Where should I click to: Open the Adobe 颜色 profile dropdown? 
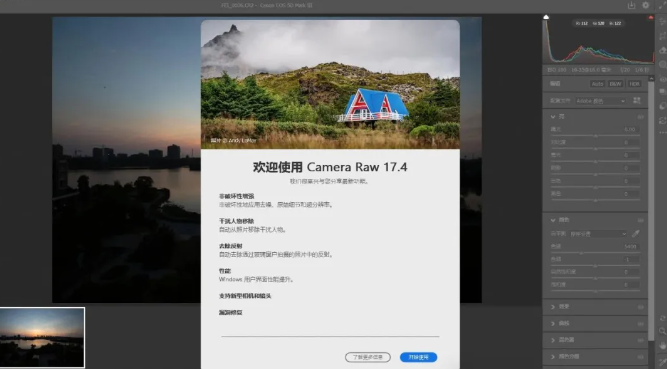pyautogui.click(x=600, y=101)
